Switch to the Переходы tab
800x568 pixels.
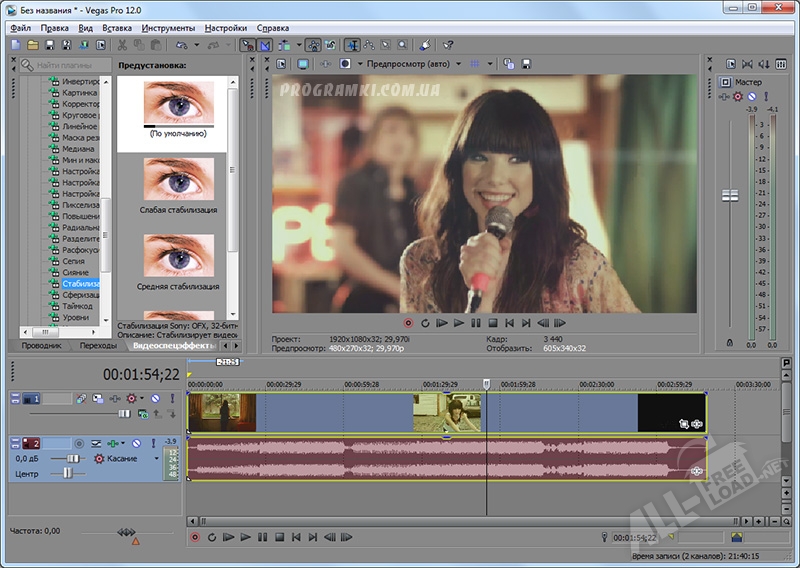(x=98, y=346)
